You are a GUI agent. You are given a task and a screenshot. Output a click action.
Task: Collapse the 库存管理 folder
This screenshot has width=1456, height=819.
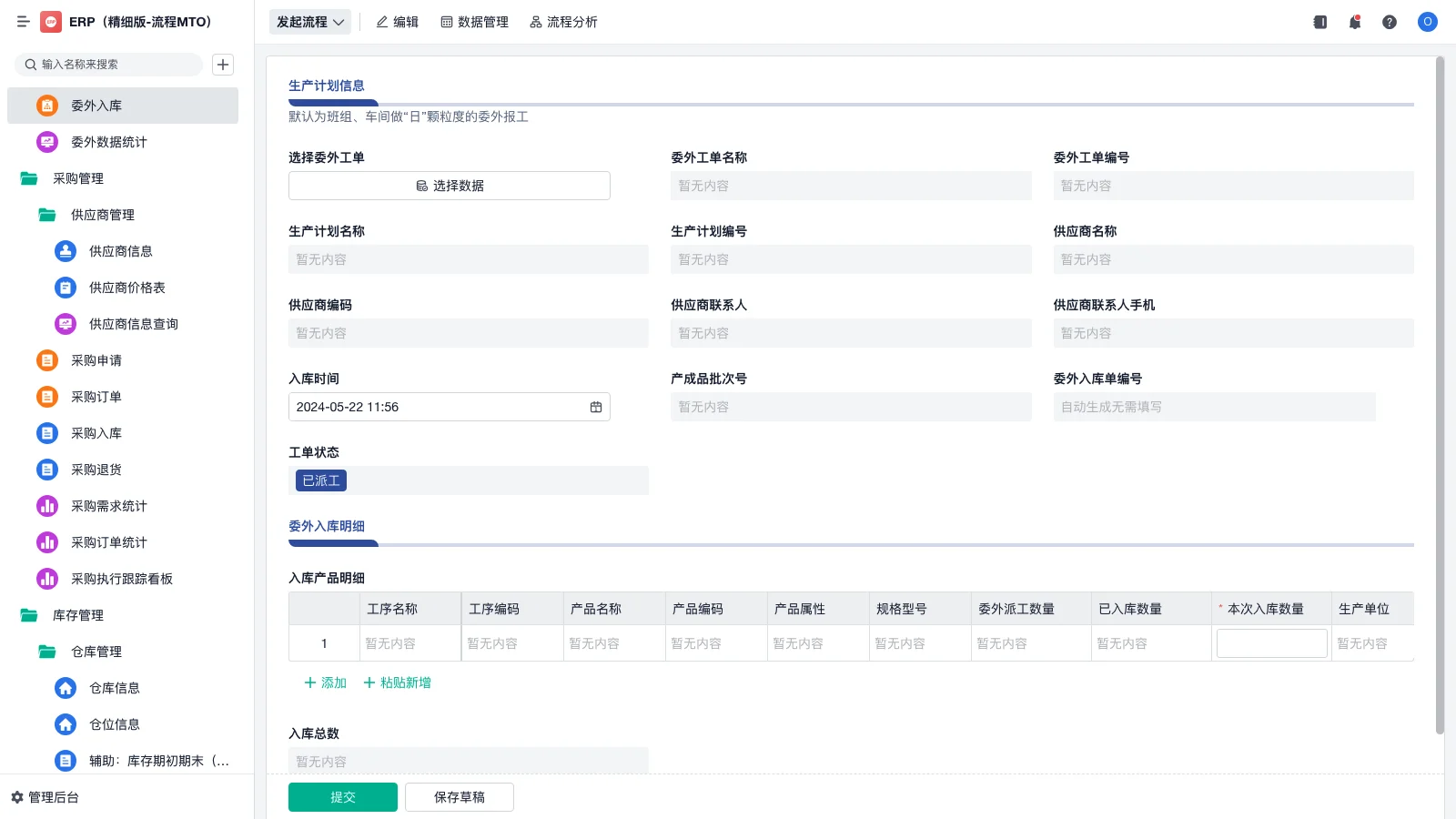80,615
